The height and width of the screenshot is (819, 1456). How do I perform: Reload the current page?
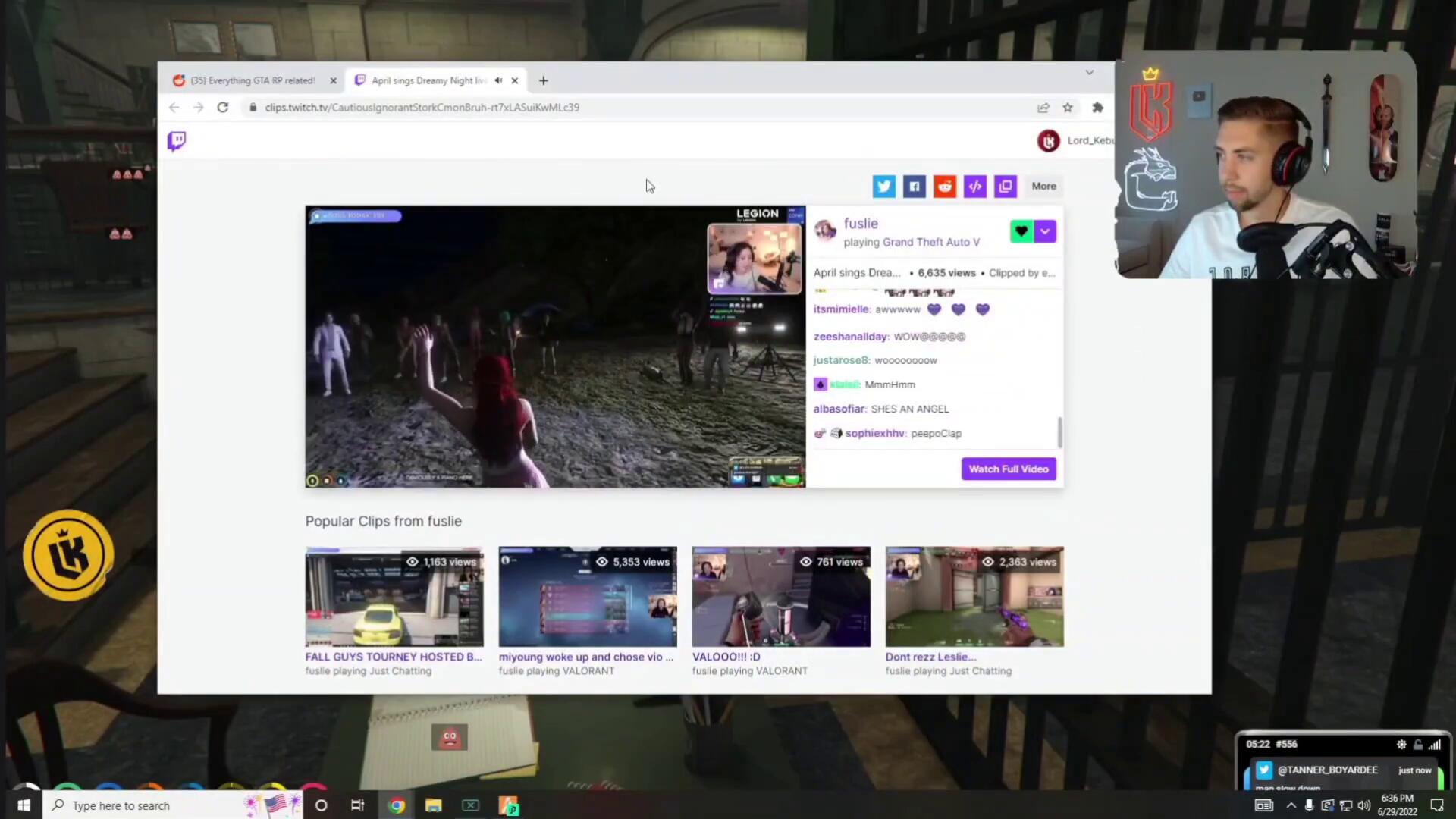(x=222, y=108)
